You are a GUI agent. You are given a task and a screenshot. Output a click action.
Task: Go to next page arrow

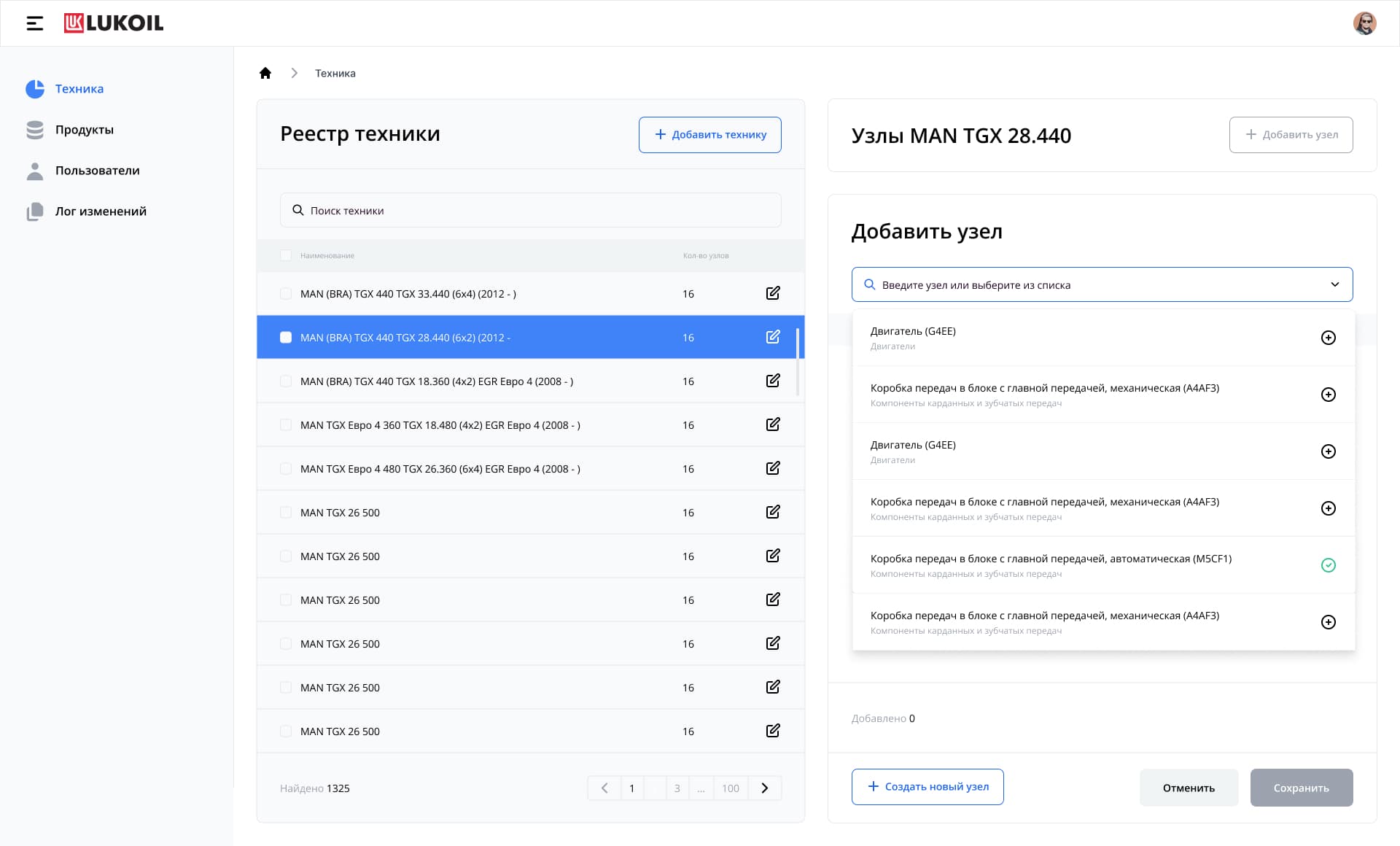765,788
